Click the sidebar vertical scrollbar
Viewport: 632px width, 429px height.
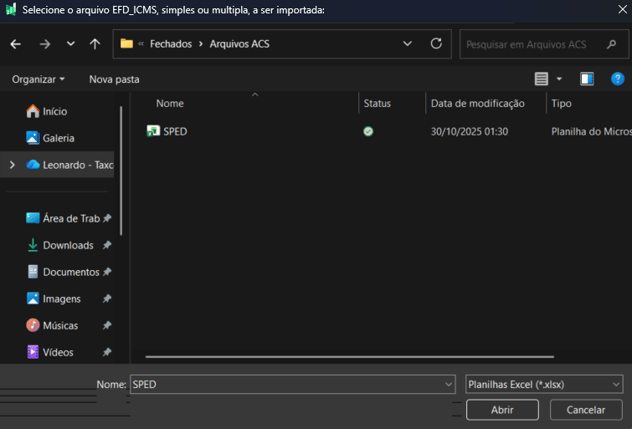tap(121, 171)
